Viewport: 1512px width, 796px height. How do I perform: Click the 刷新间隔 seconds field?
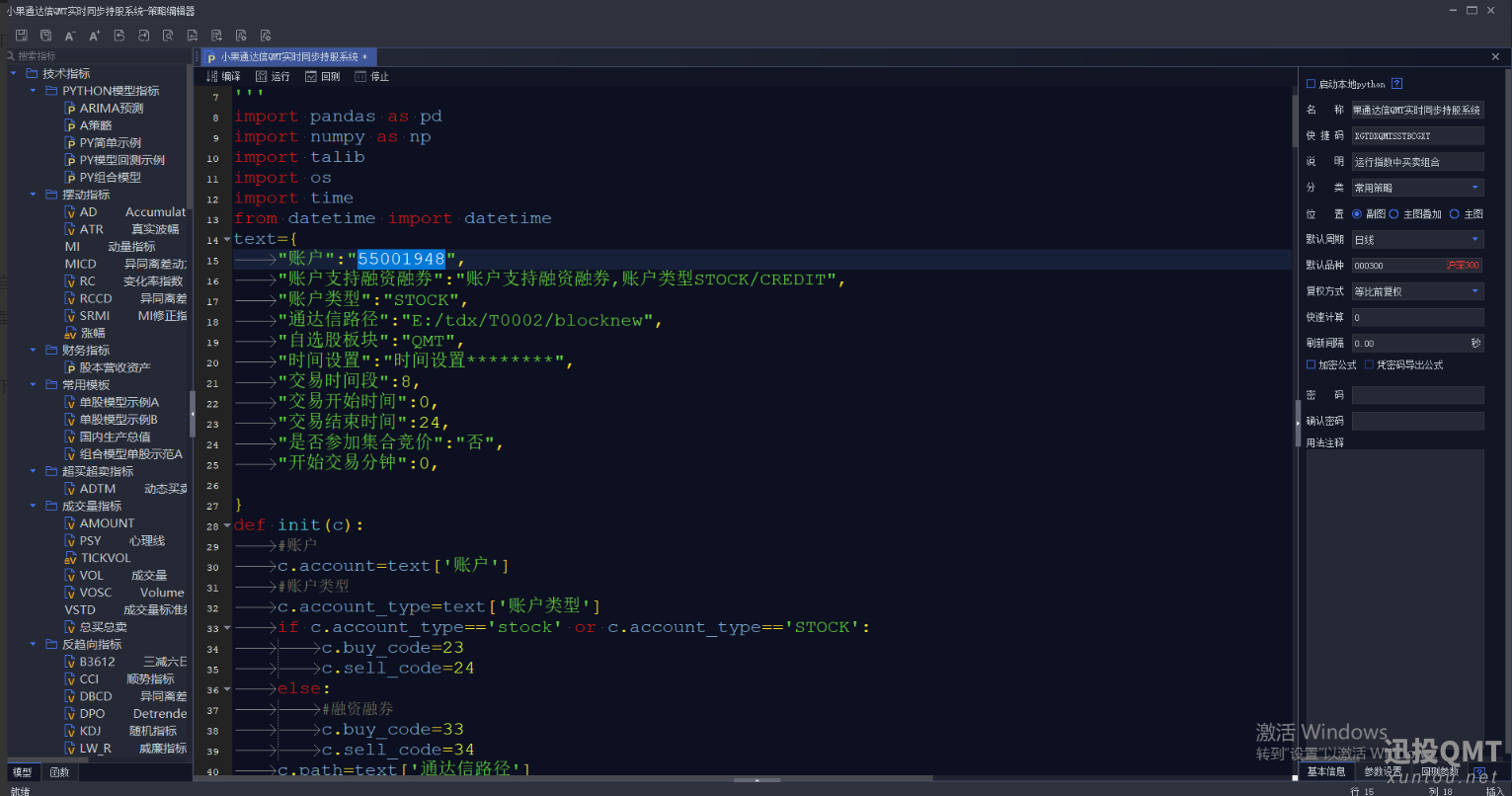[x=1417, y=343]
